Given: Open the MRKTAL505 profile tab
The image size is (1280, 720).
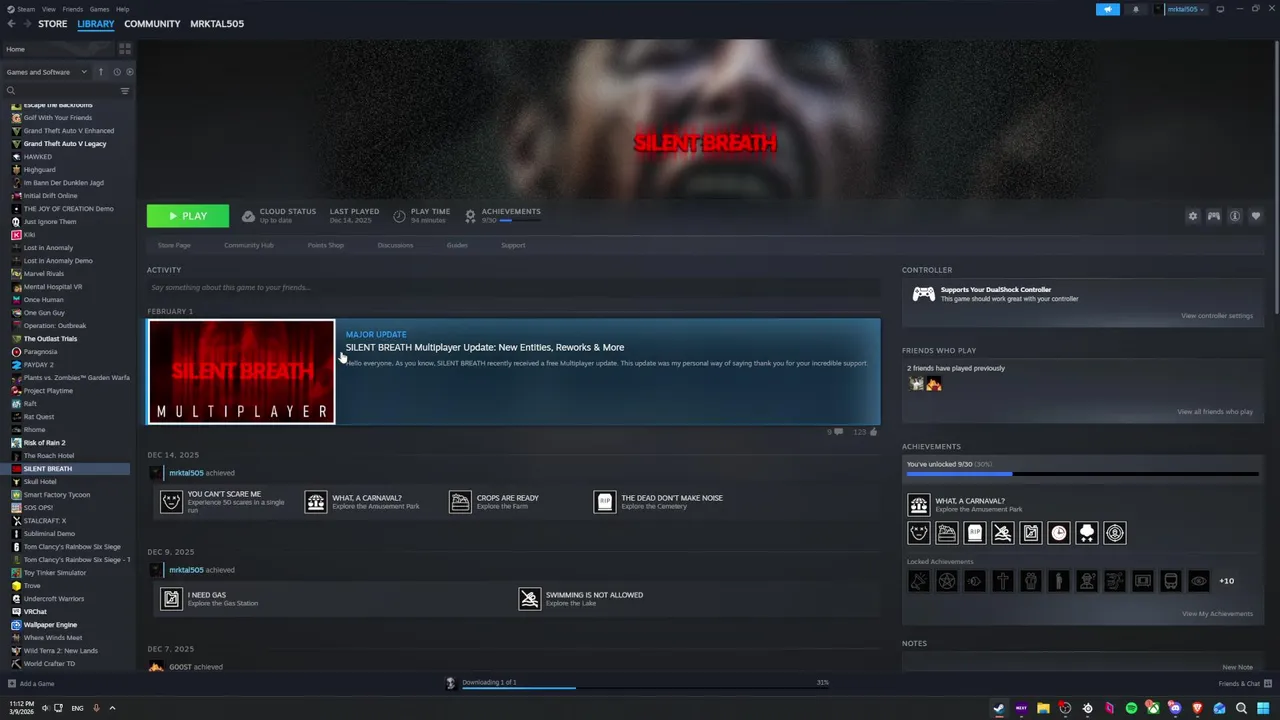Looking at the screenshot, I should click(217, 24).
